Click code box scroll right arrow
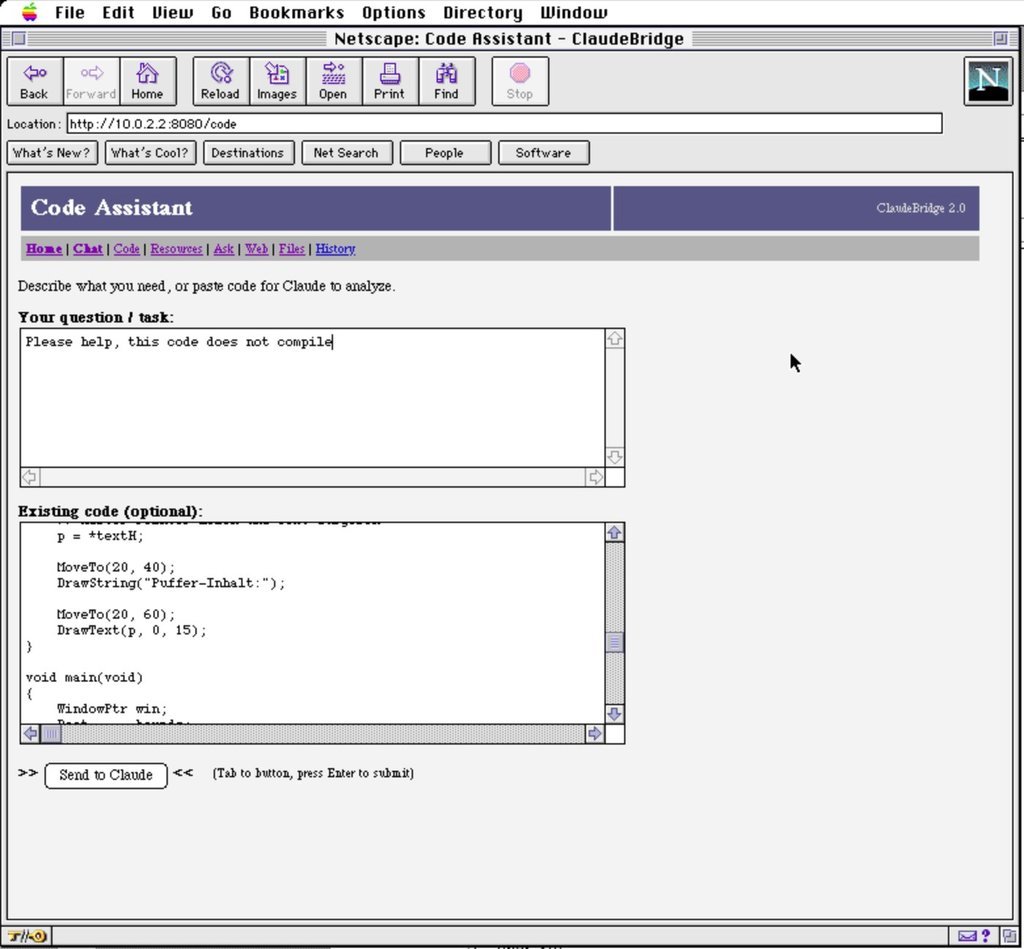The image size is (1024, 949). pos(595,734)
